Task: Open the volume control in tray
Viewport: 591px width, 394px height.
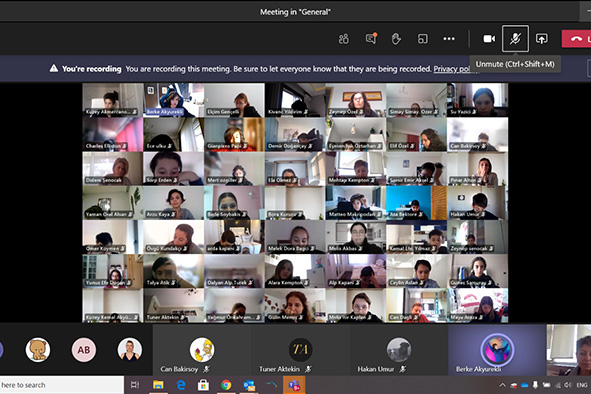Action: (x=568, y=385)
